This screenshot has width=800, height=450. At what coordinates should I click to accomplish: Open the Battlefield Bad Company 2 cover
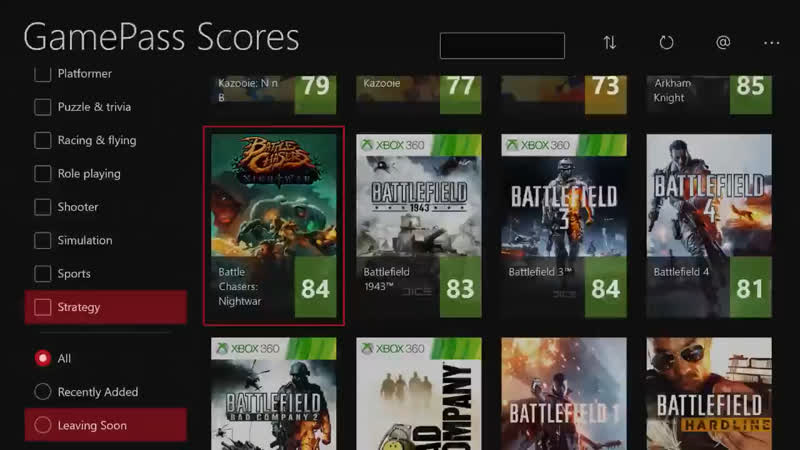point(274,393)
